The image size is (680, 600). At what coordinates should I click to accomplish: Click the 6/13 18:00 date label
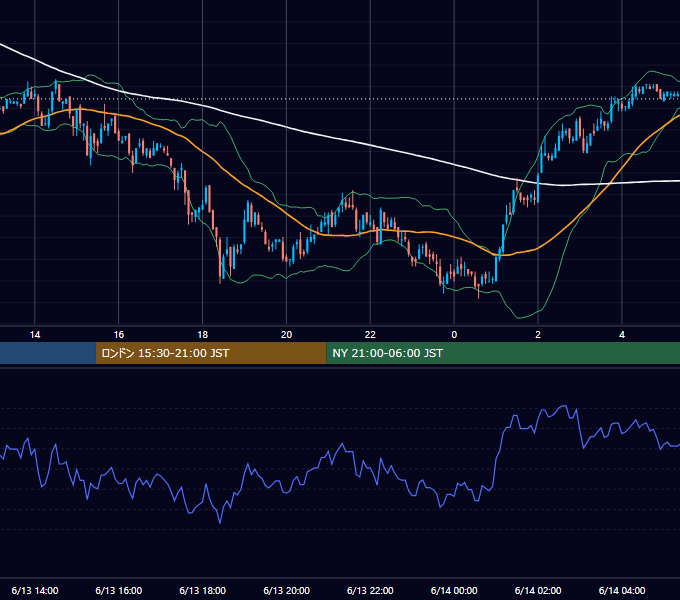click(x=203, y=590)
